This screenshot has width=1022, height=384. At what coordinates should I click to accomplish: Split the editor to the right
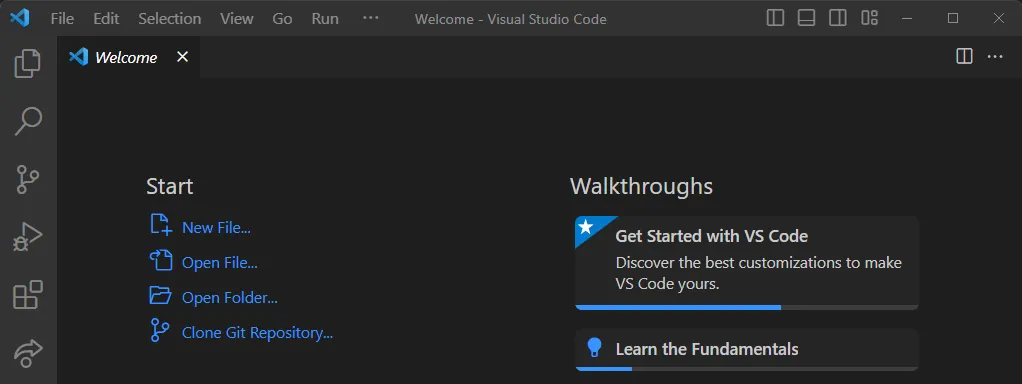point(964,57)
